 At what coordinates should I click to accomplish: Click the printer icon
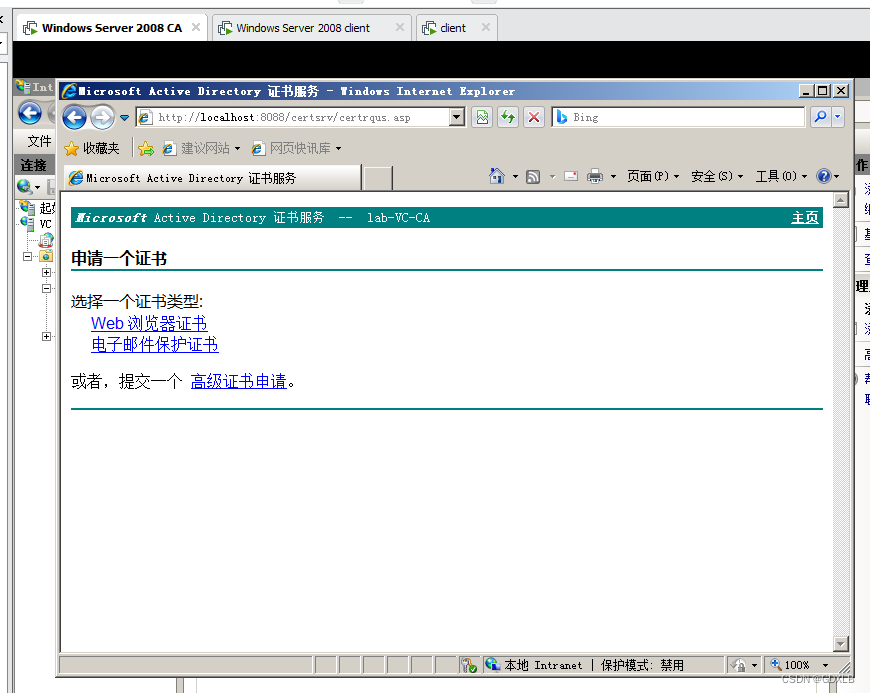[x=595, y=176]
